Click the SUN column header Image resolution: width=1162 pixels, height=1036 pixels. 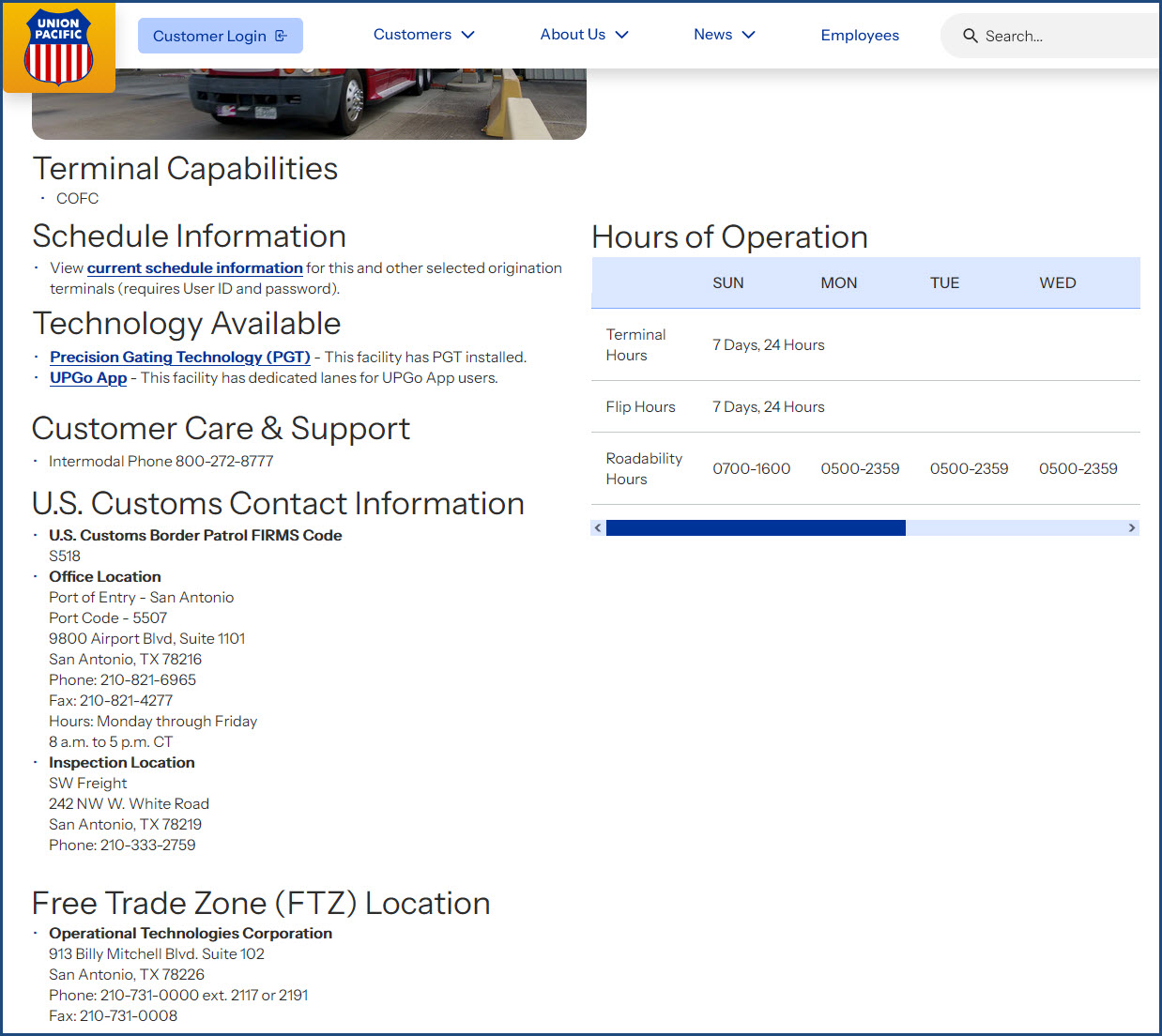pyautogui.click(x=727, y=283)
